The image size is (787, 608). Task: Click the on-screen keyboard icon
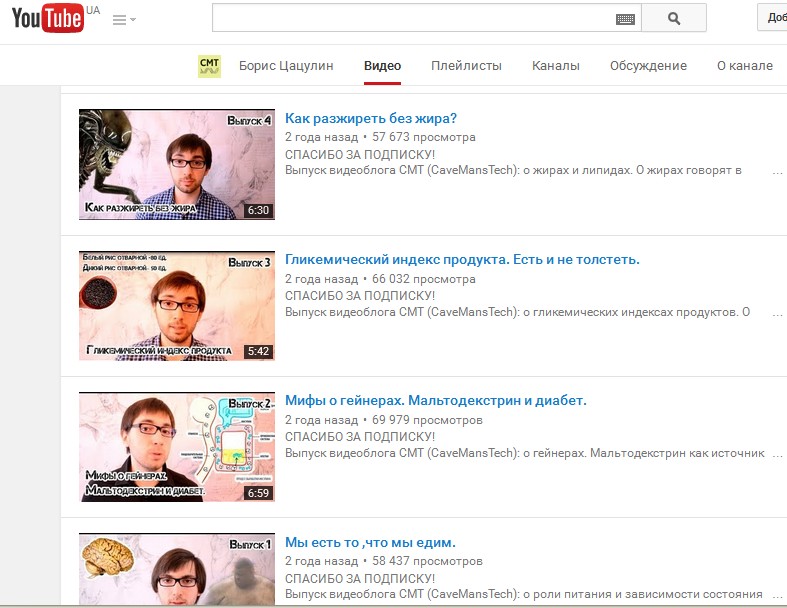[x=625, y=18]
